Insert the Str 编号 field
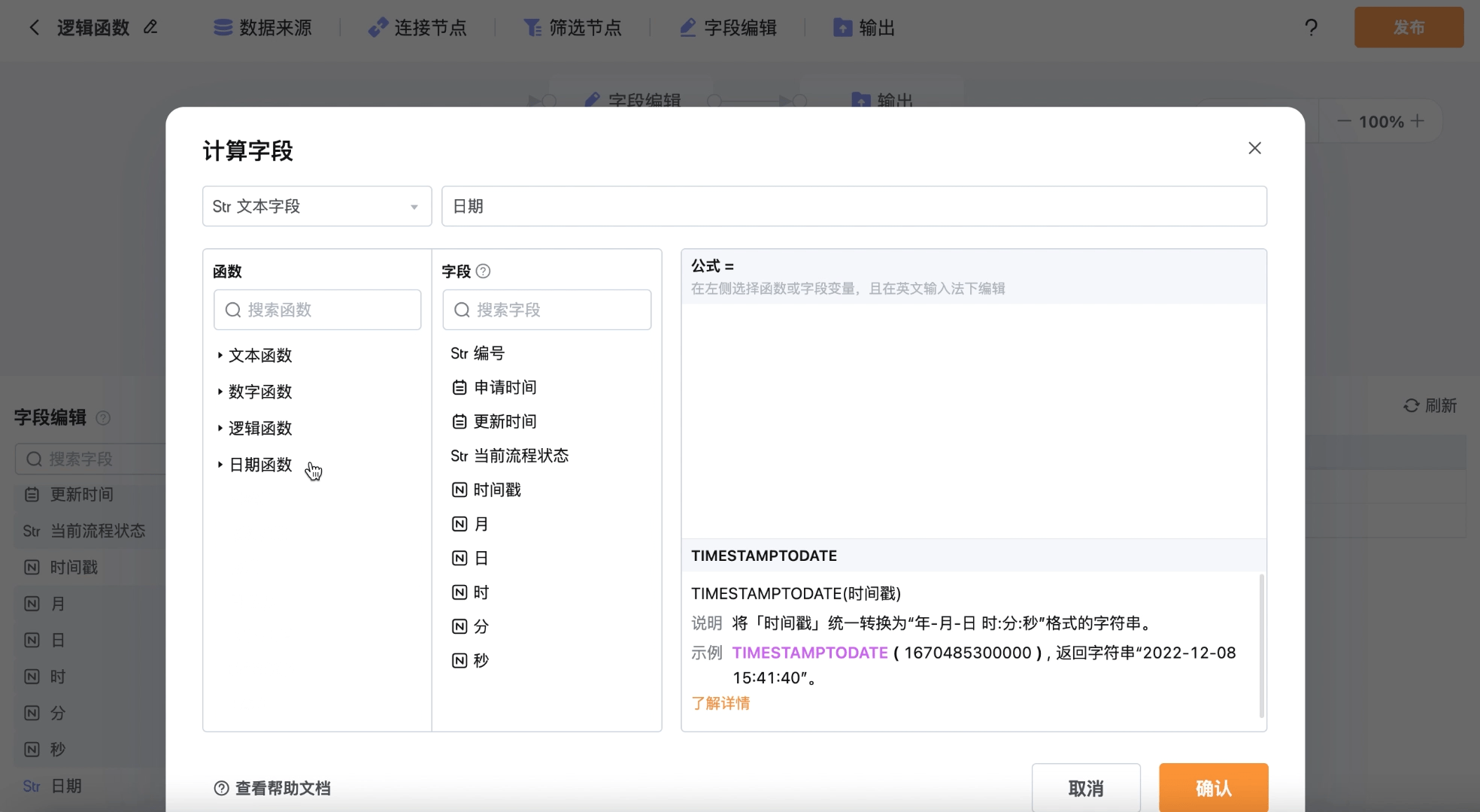This screenshot has width=1480, height=812. click(478, 353)
